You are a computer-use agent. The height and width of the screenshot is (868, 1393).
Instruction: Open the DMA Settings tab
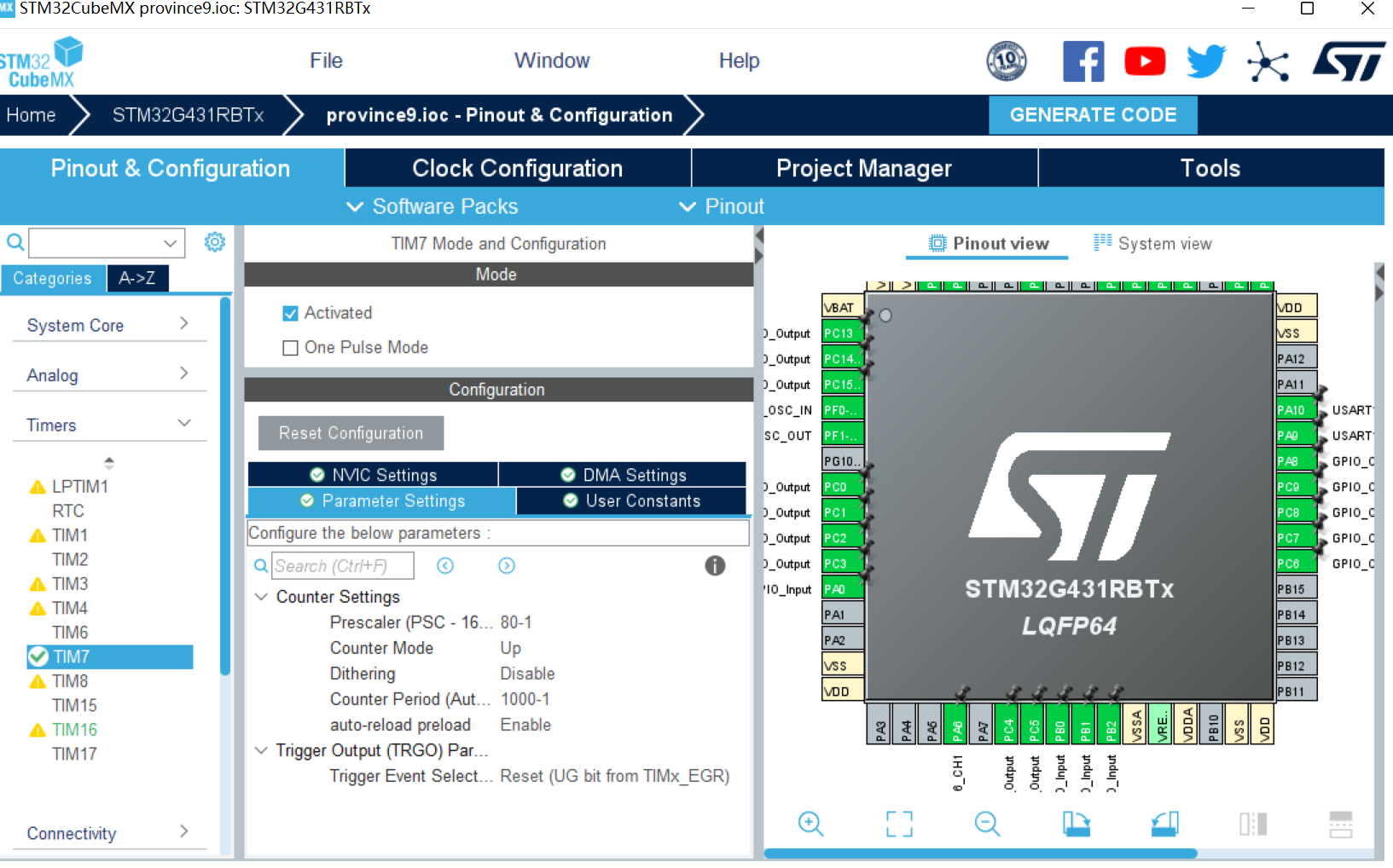click(x=623, y=474)
